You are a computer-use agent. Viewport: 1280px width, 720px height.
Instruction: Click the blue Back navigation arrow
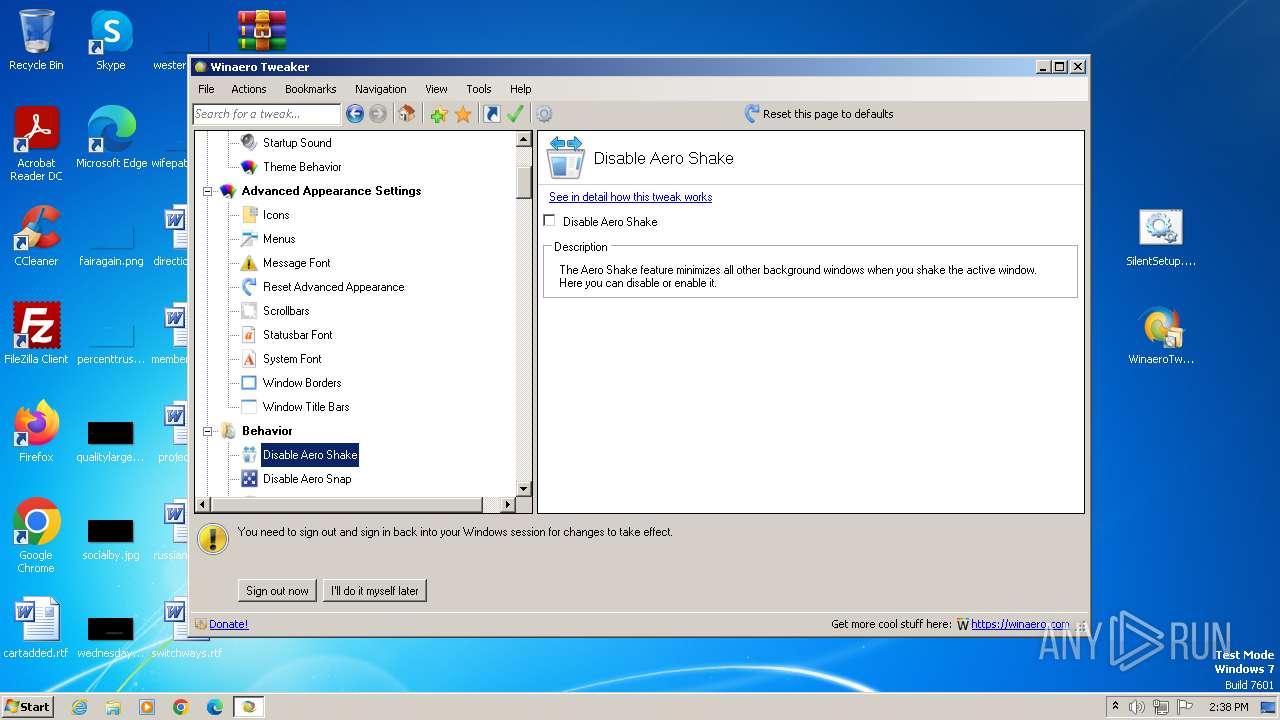(x=355, y=114)
